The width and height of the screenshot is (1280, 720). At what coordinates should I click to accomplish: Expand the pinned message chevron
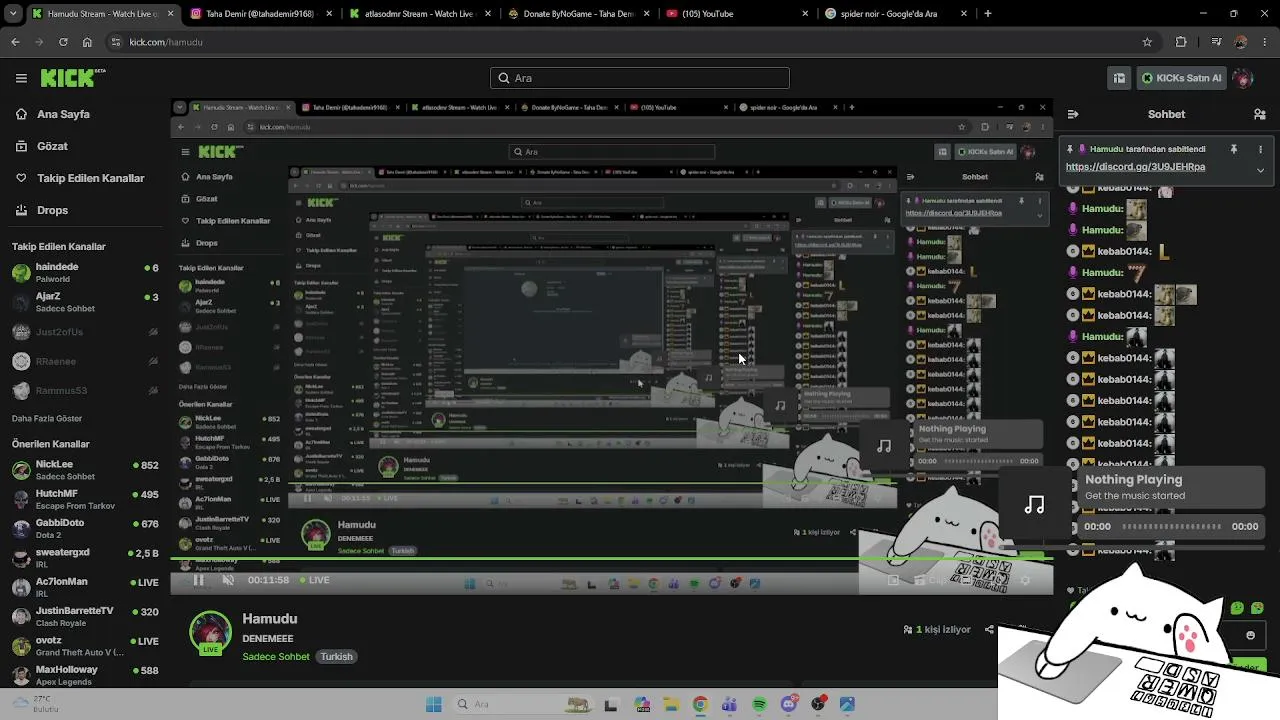click(x=1260, y=170)
